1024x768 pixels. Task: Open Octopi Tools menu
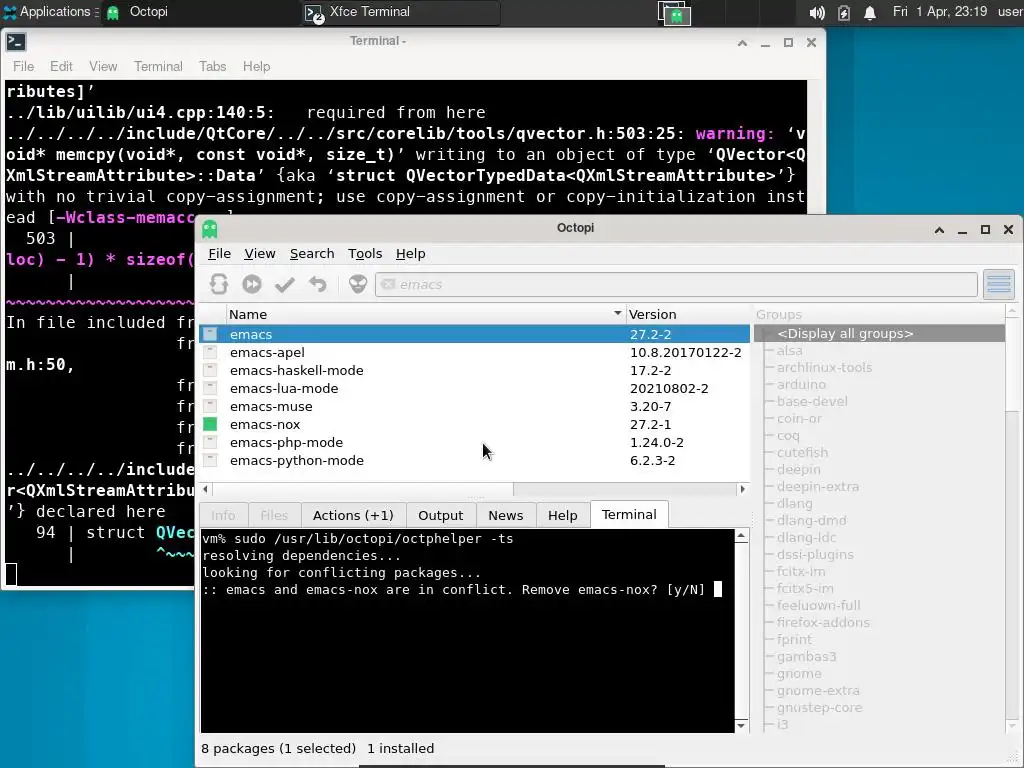(364, 253)
